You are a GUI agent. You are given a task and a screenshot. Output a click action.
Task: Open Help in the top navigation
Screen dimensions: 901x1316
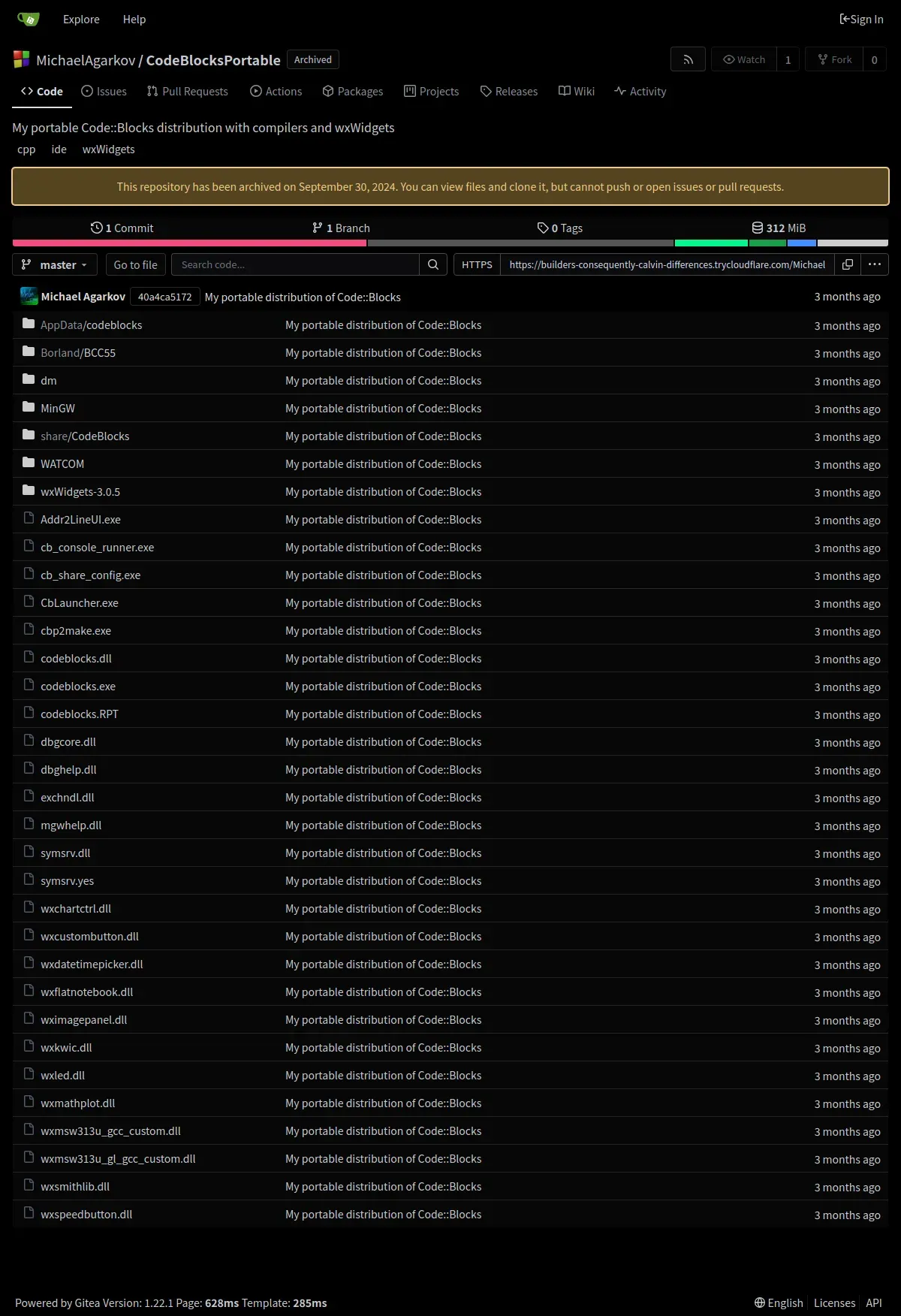click(x=134, y=20)
